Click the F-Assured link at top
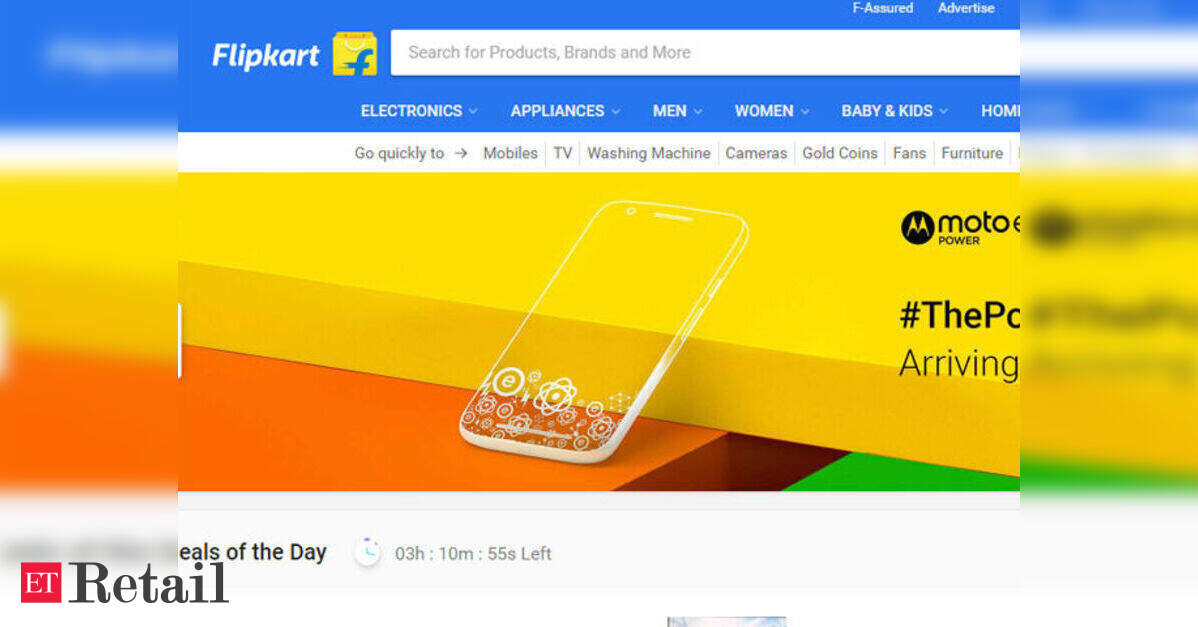Image resolution: width=1198 pixels, height=627 pixels. coord(882,8)
